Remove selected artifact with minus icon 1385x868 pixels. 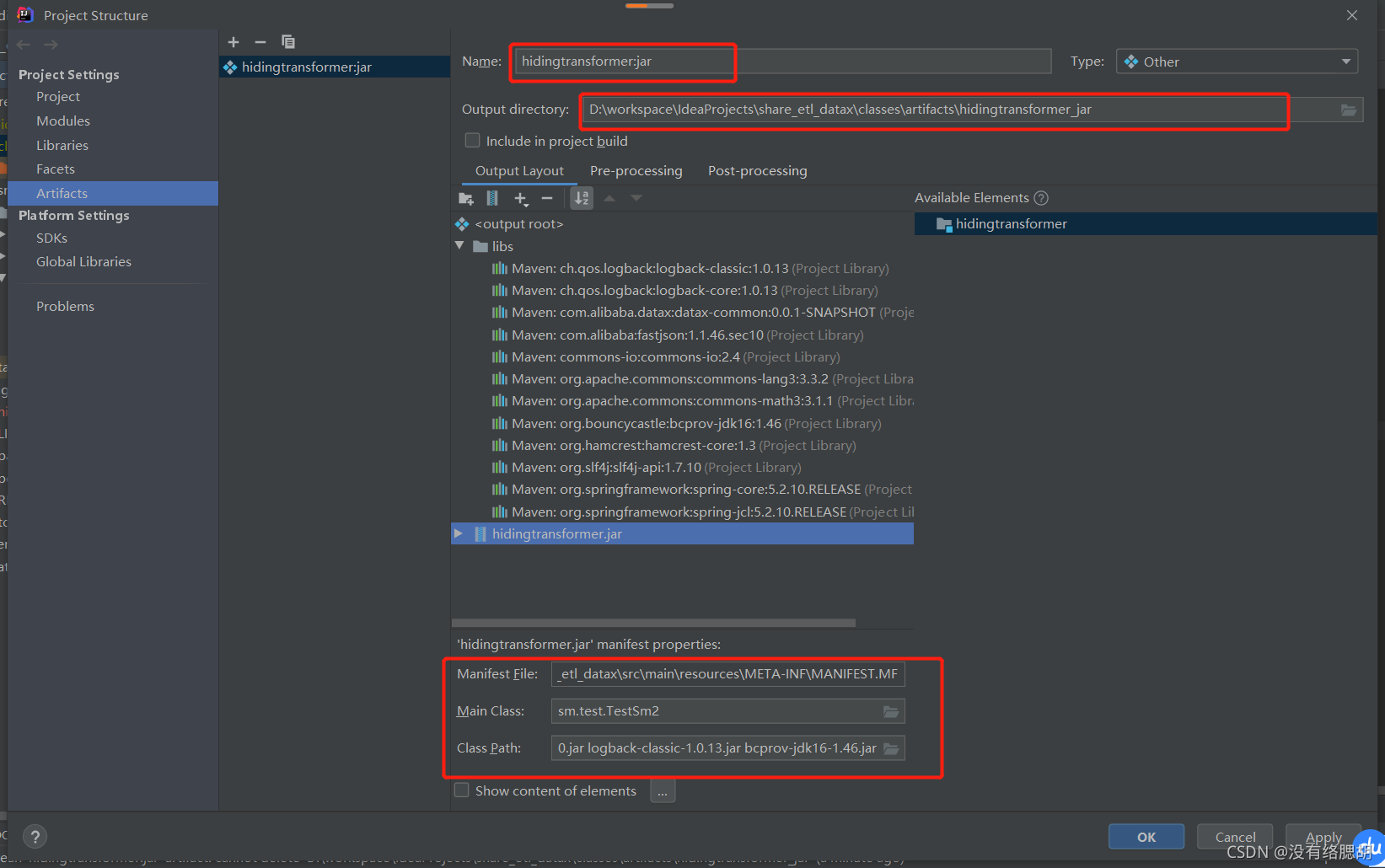point(260,42)
